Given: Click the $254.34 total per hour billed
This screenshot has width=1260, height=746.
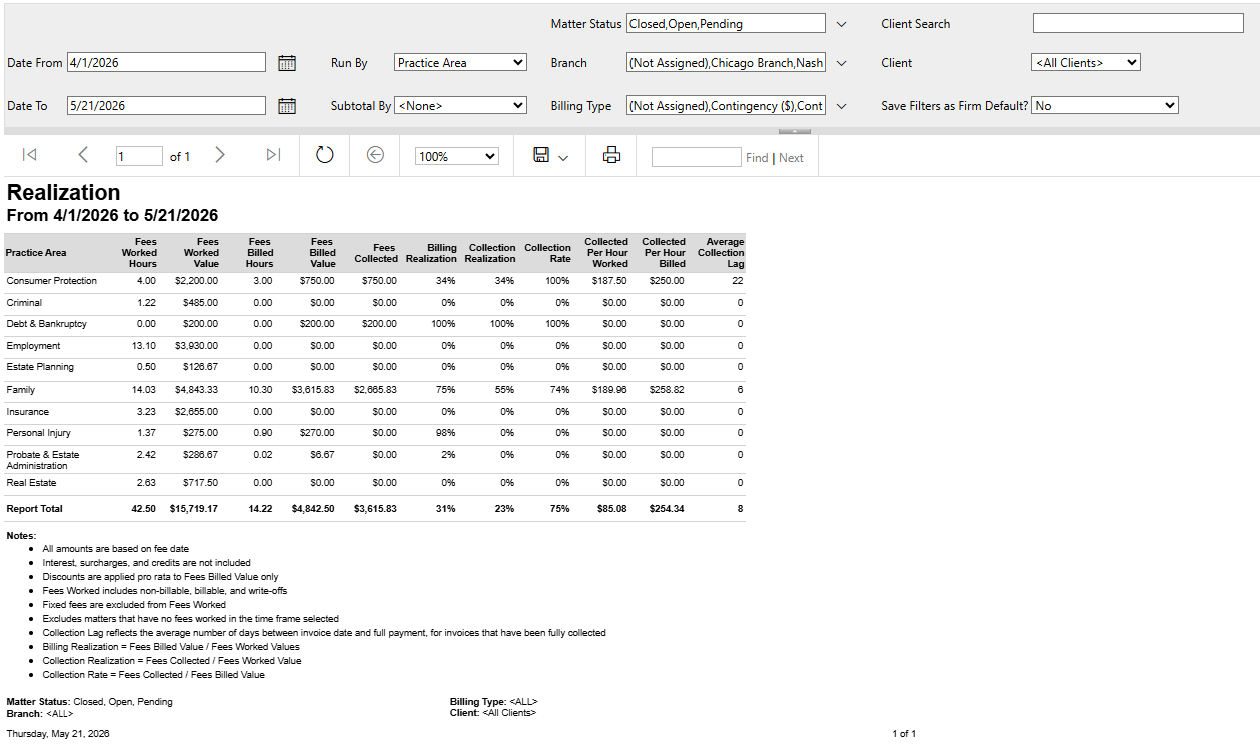Looking at the screenshot, I should click(667, 509).
